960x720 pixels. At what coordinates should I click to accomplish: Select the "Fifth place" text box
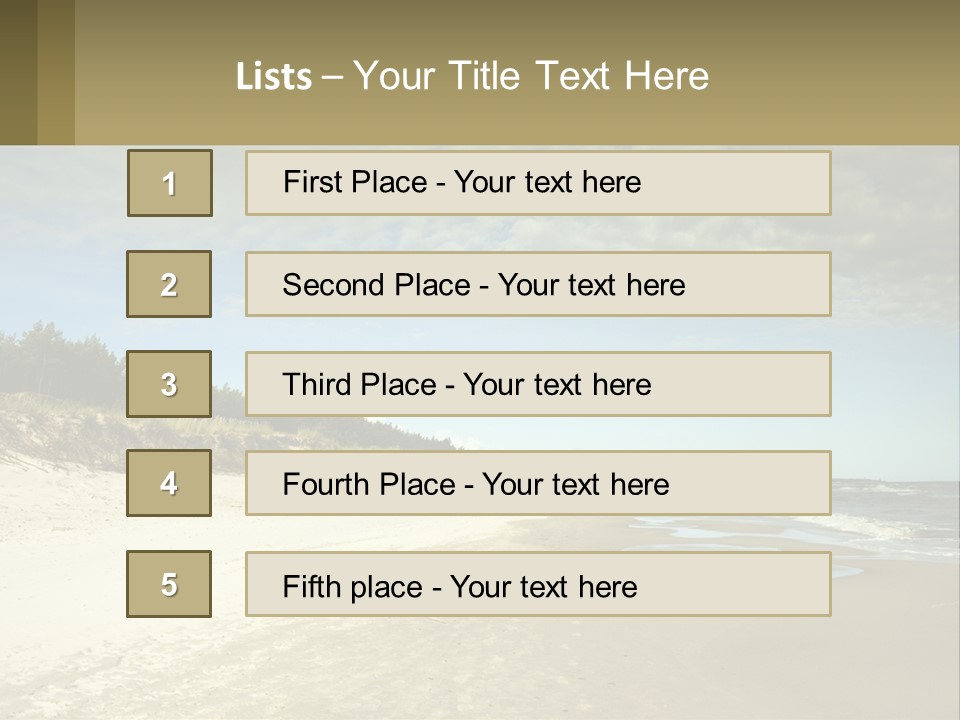(x=538, y=584)
